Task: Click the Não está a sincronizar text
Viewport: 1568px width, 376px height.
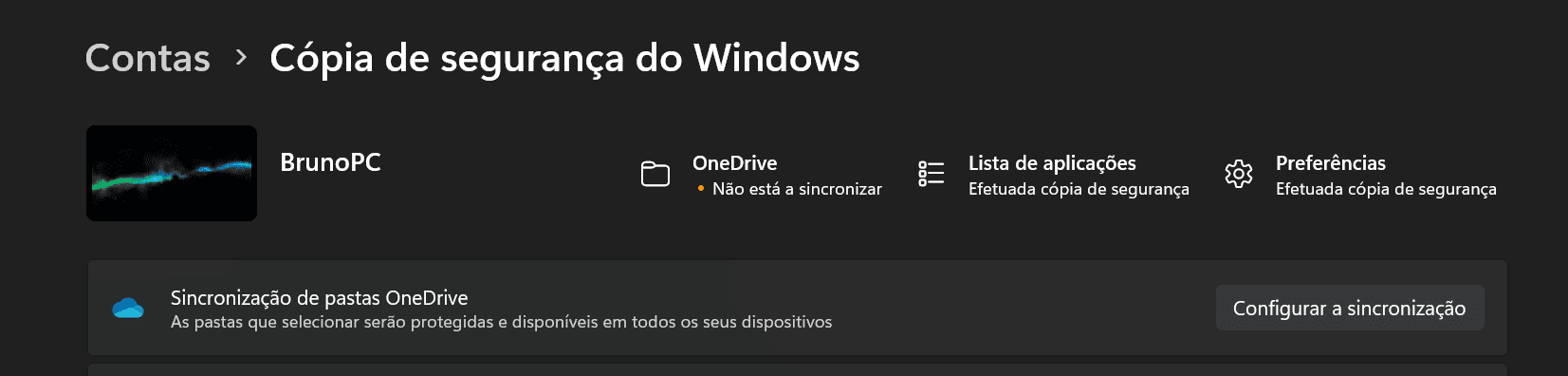Action: 797,189
